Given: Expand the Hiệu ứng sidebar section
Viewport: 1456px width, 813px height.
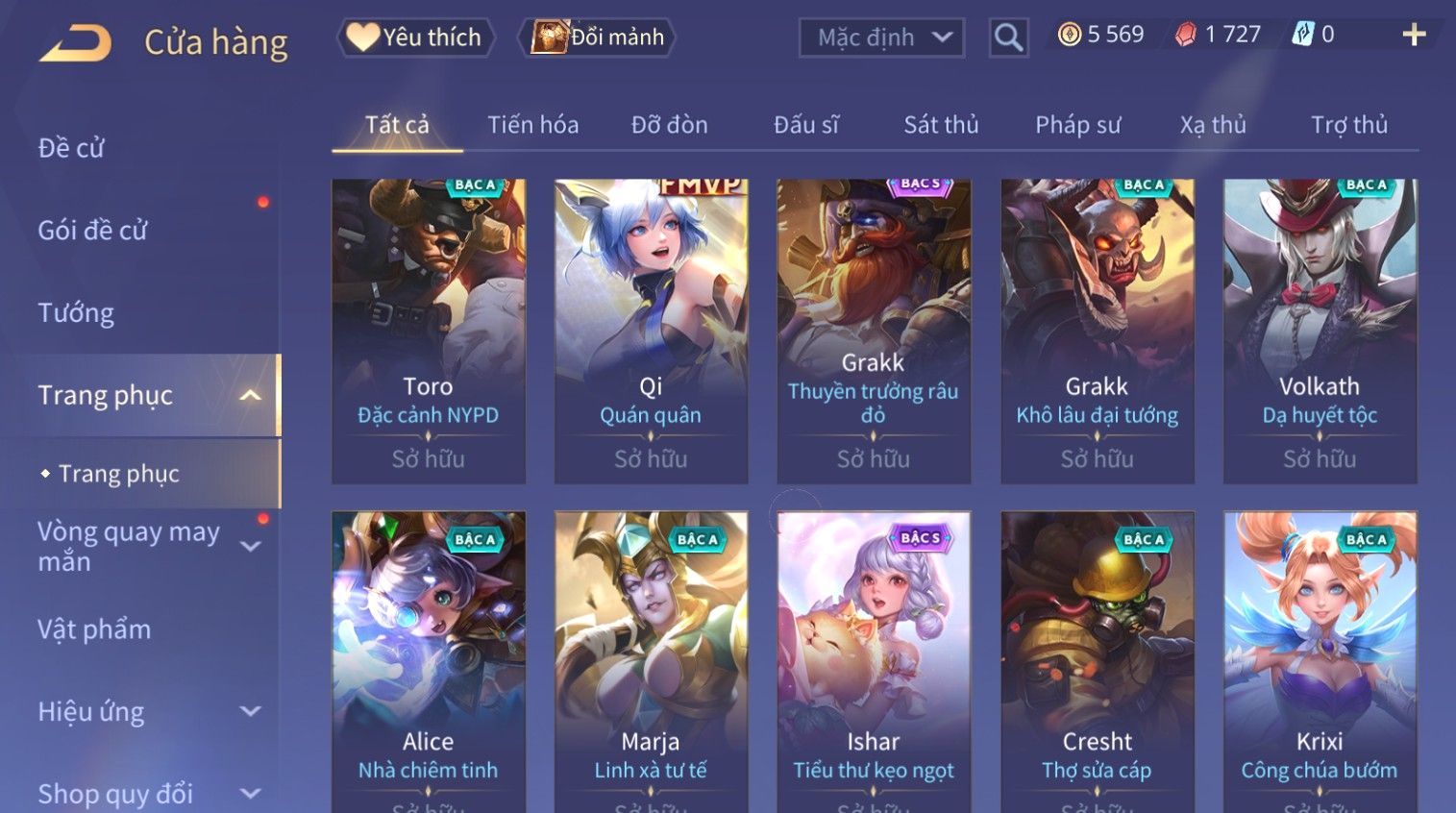Looking at the screenshot, I should point(250,712).
